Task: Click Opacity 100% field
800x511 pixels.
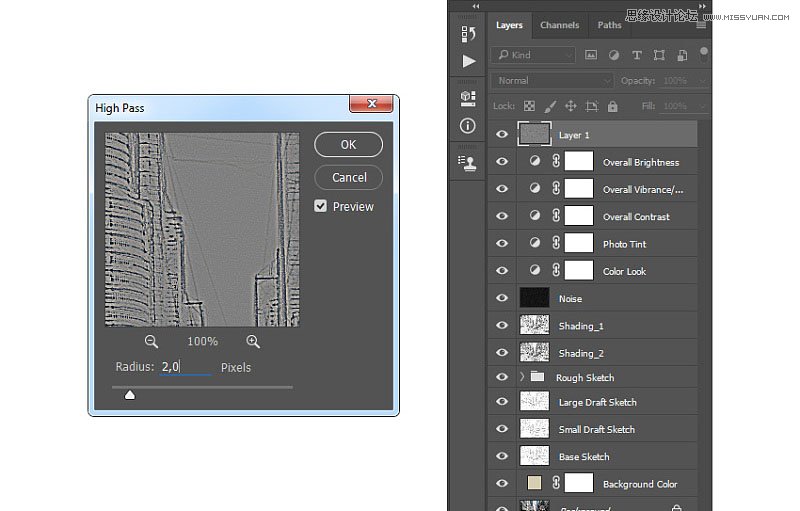Action: tap(679, 81)
